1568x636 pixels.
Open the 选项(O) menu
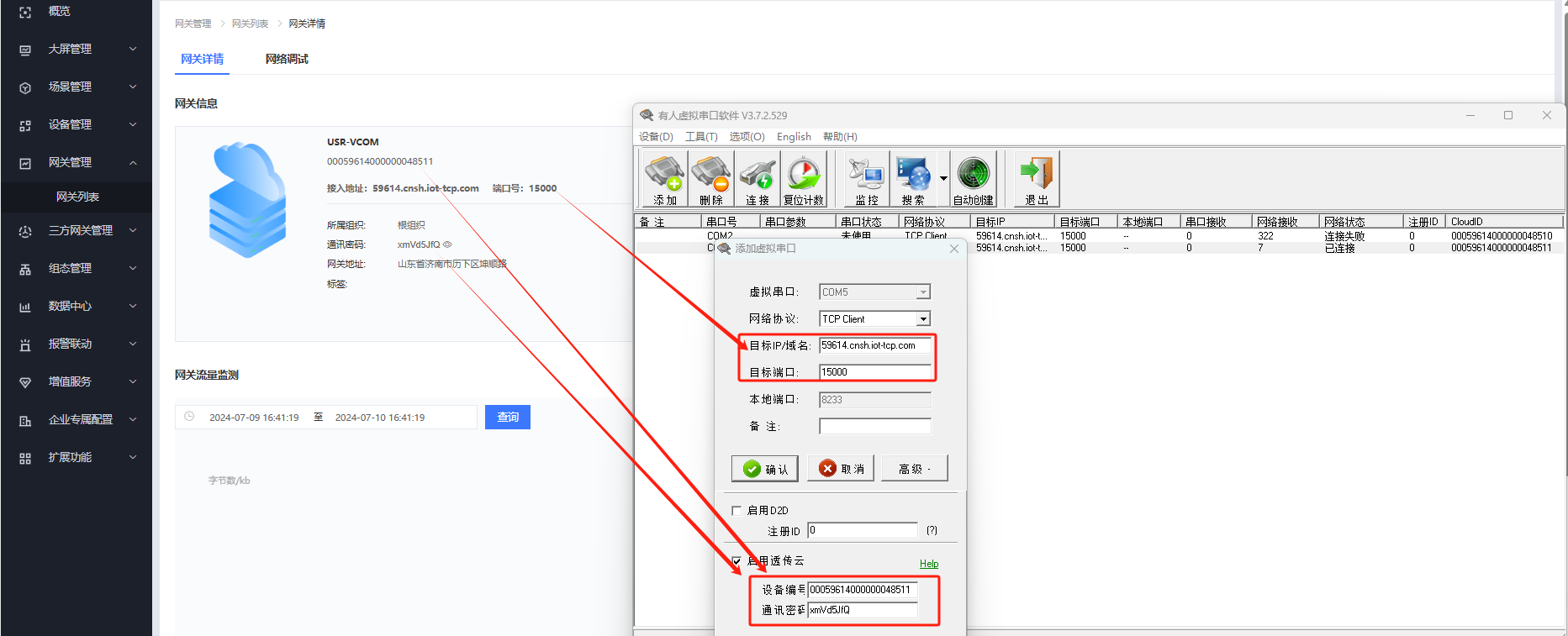click(747, 136)
